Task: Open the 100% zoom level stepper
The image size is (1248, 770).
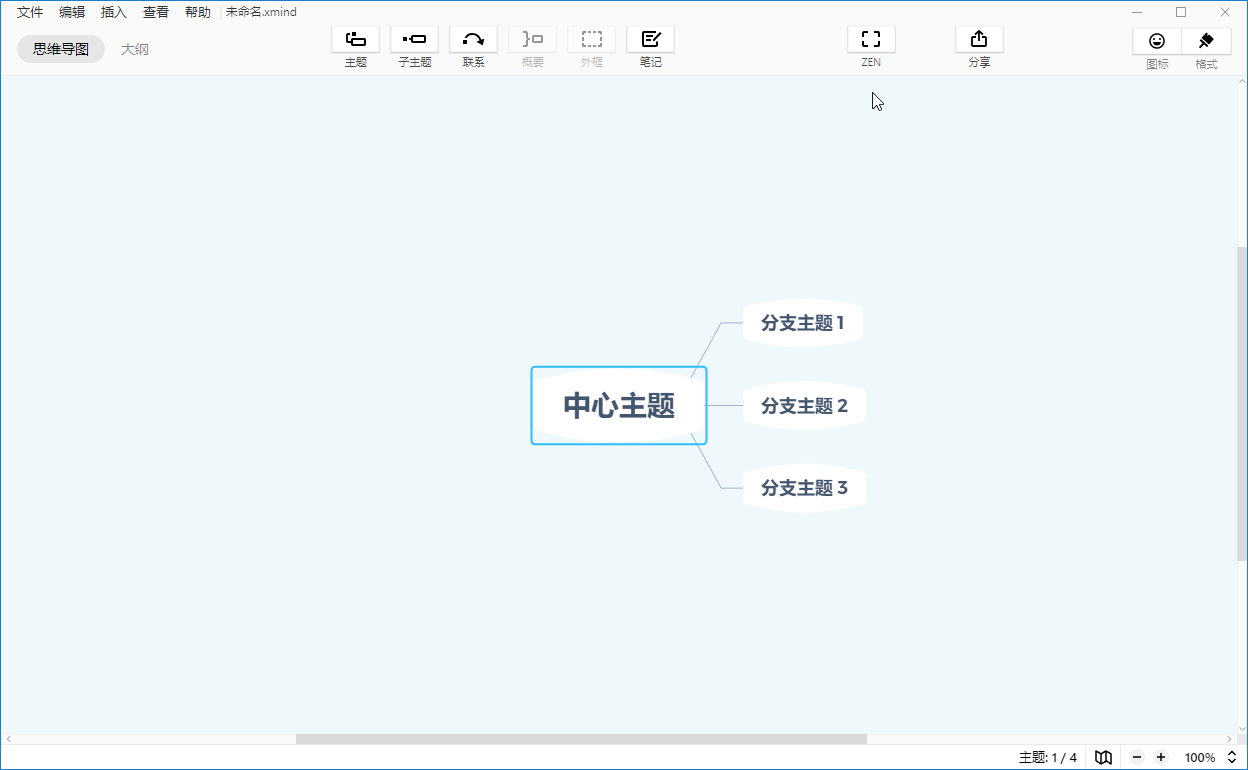Action: 1232,757
